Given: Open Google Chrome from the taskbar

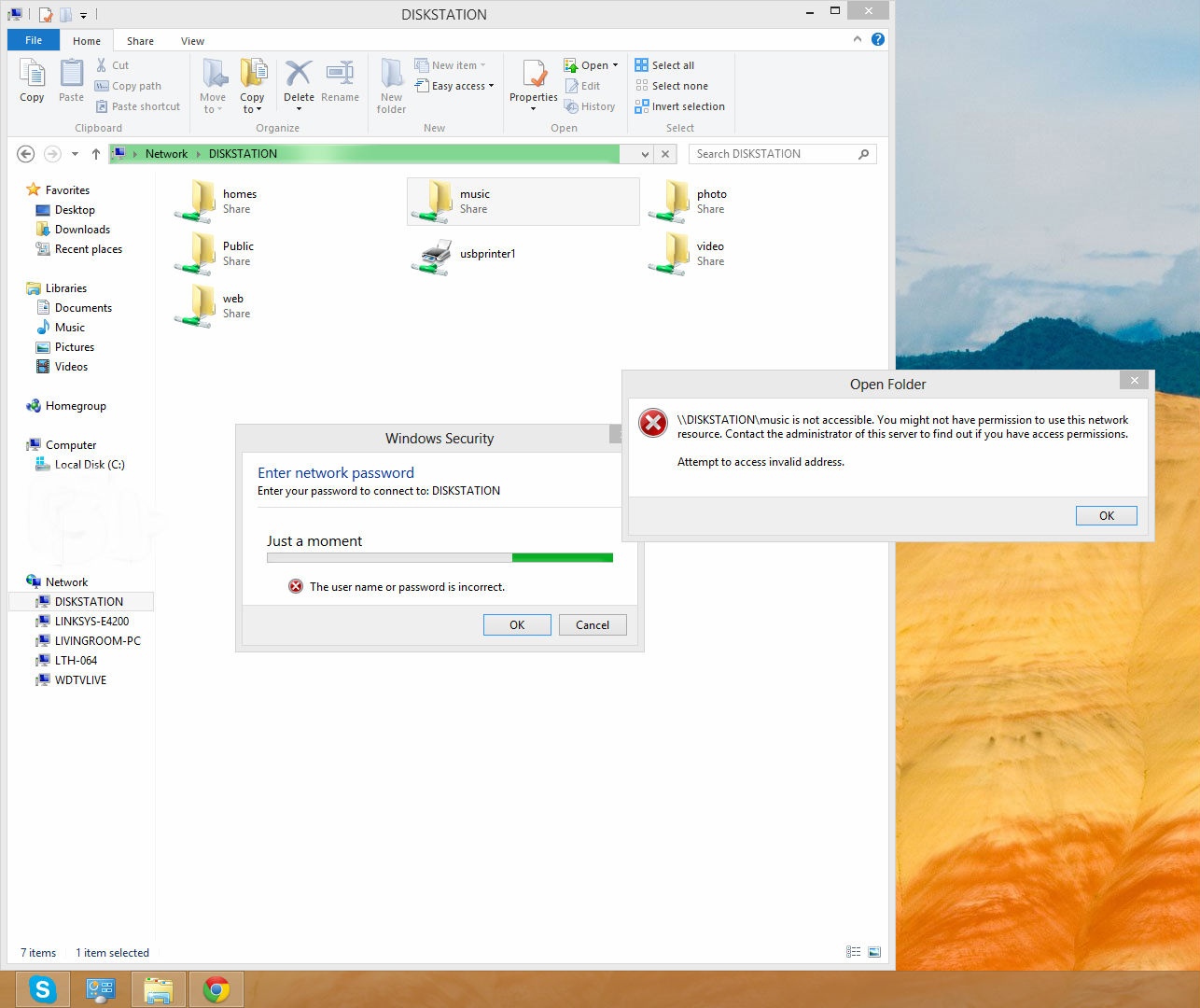Looking at the screenshot, I should tap(216, 989).
